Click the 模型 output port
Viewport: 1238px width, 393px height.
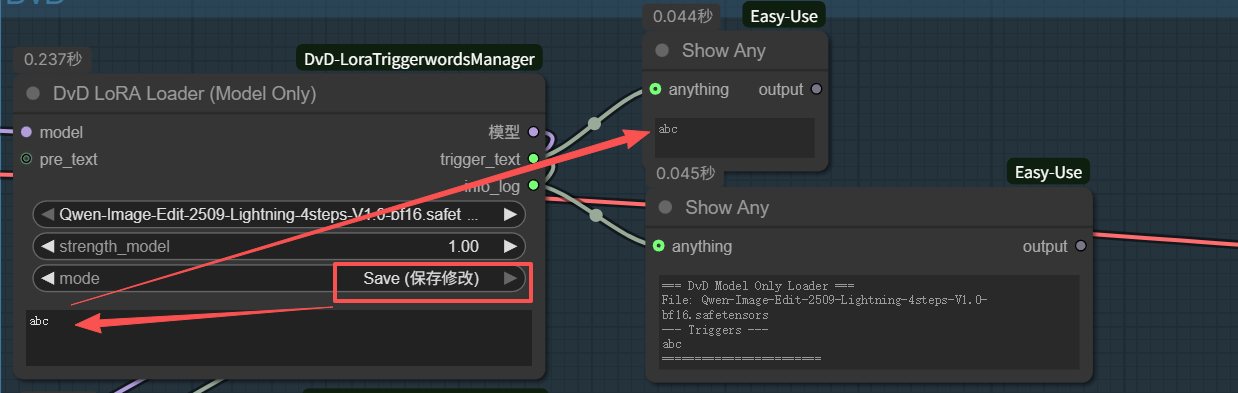(x=533, y=132)
